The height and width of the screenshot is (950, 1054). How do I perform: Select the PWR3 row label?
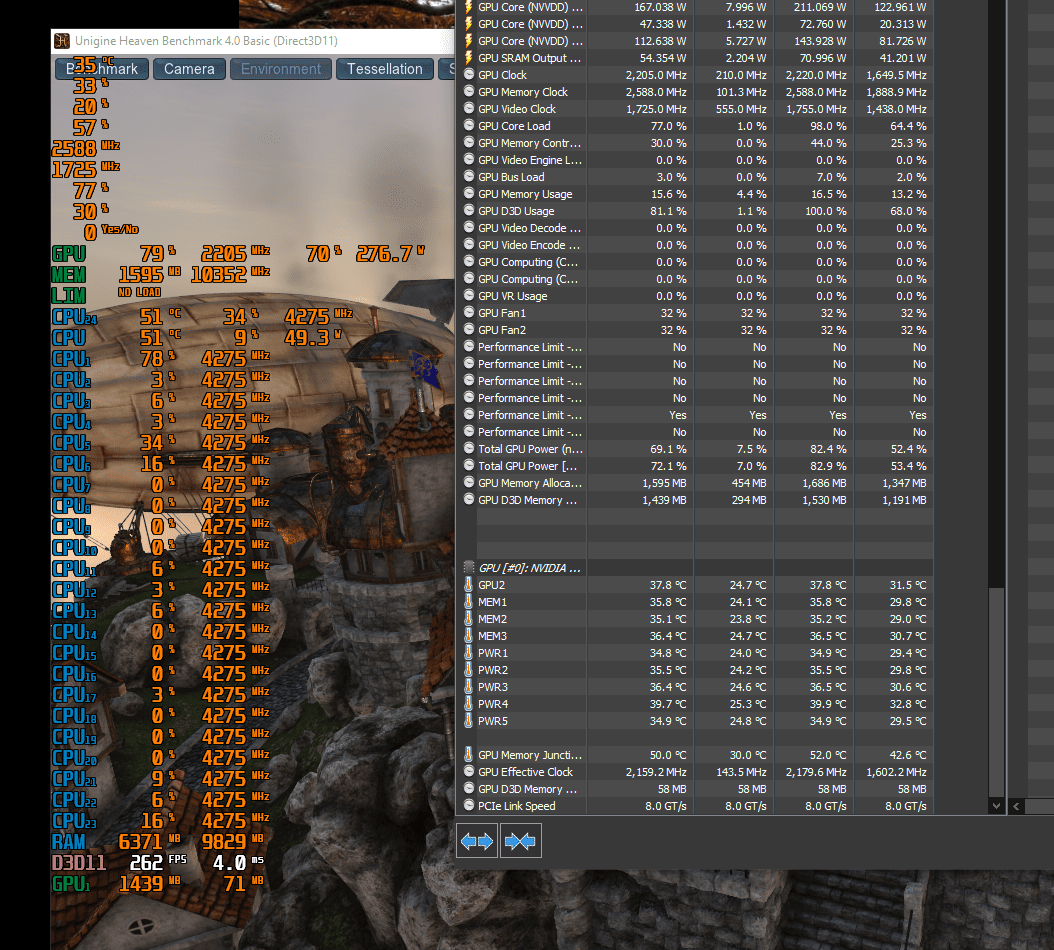pos(493,687)
